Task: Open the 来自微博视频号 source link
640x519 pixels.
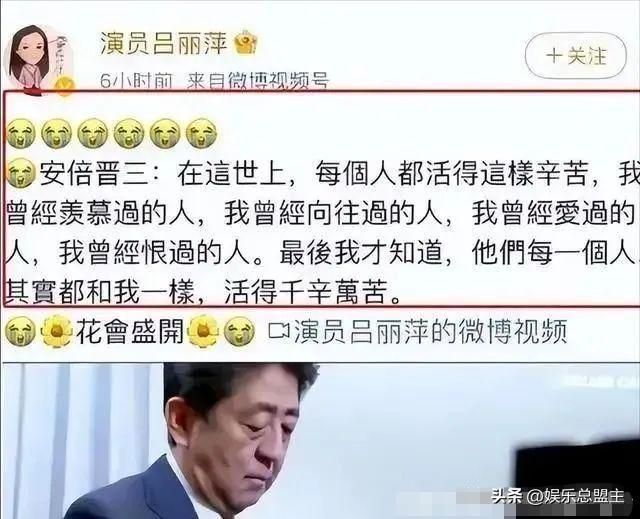Action: click(x=258, y=80)
